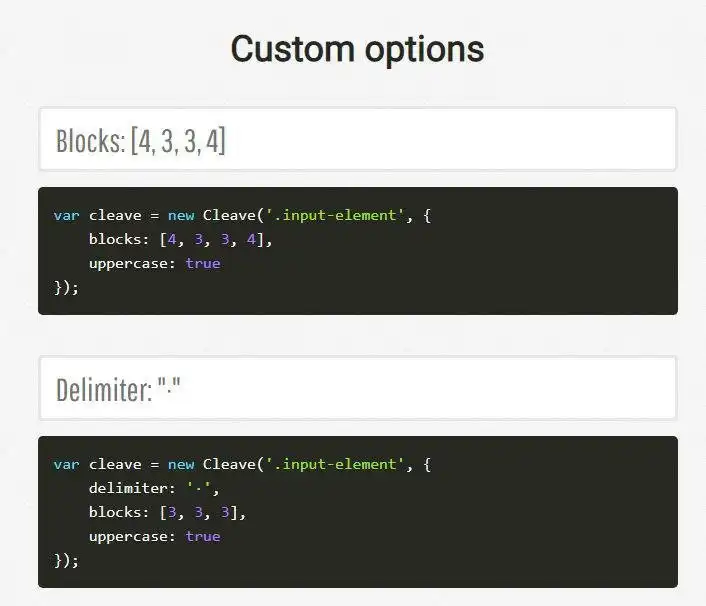706x606 pixels.
Task: Focus the Delimiter input field
Action: pyautogui.click(x=357, y=389)
